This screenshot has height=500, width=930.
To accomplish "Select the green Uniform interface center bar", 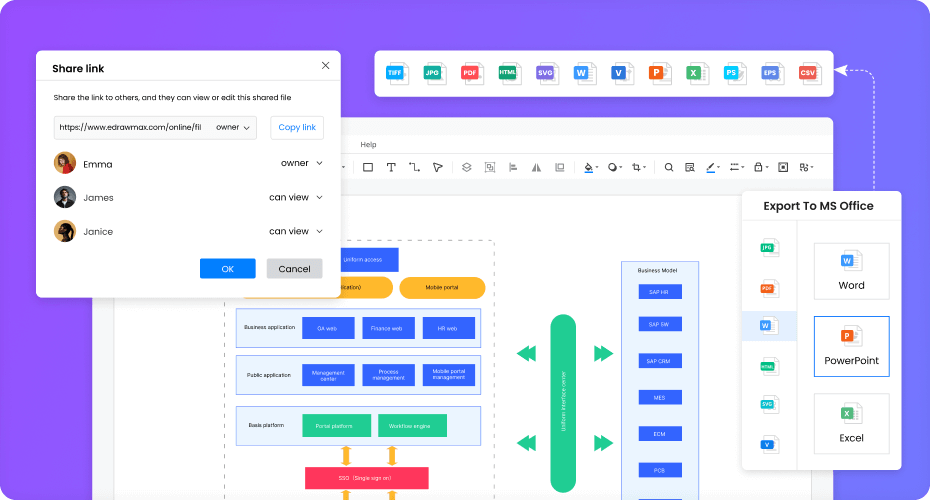I will tap(563, 403).
